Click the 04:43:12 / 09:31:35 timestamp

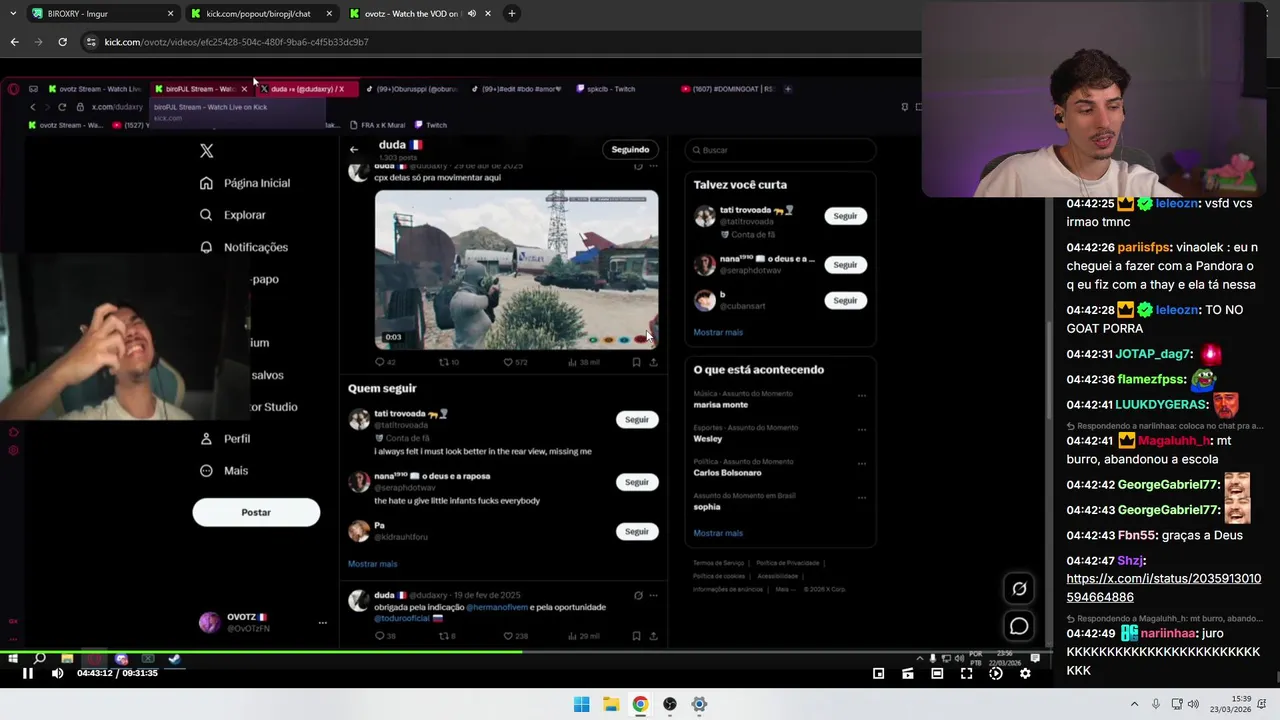point(117,673)
